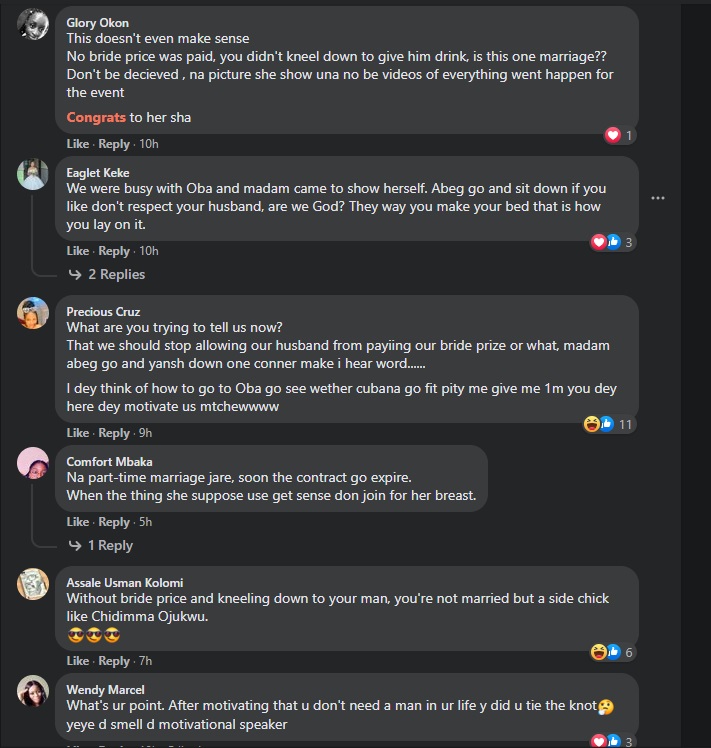Like Comfort Mbaka's comment
Screen dimensions: 711x748
coord(78,522)
